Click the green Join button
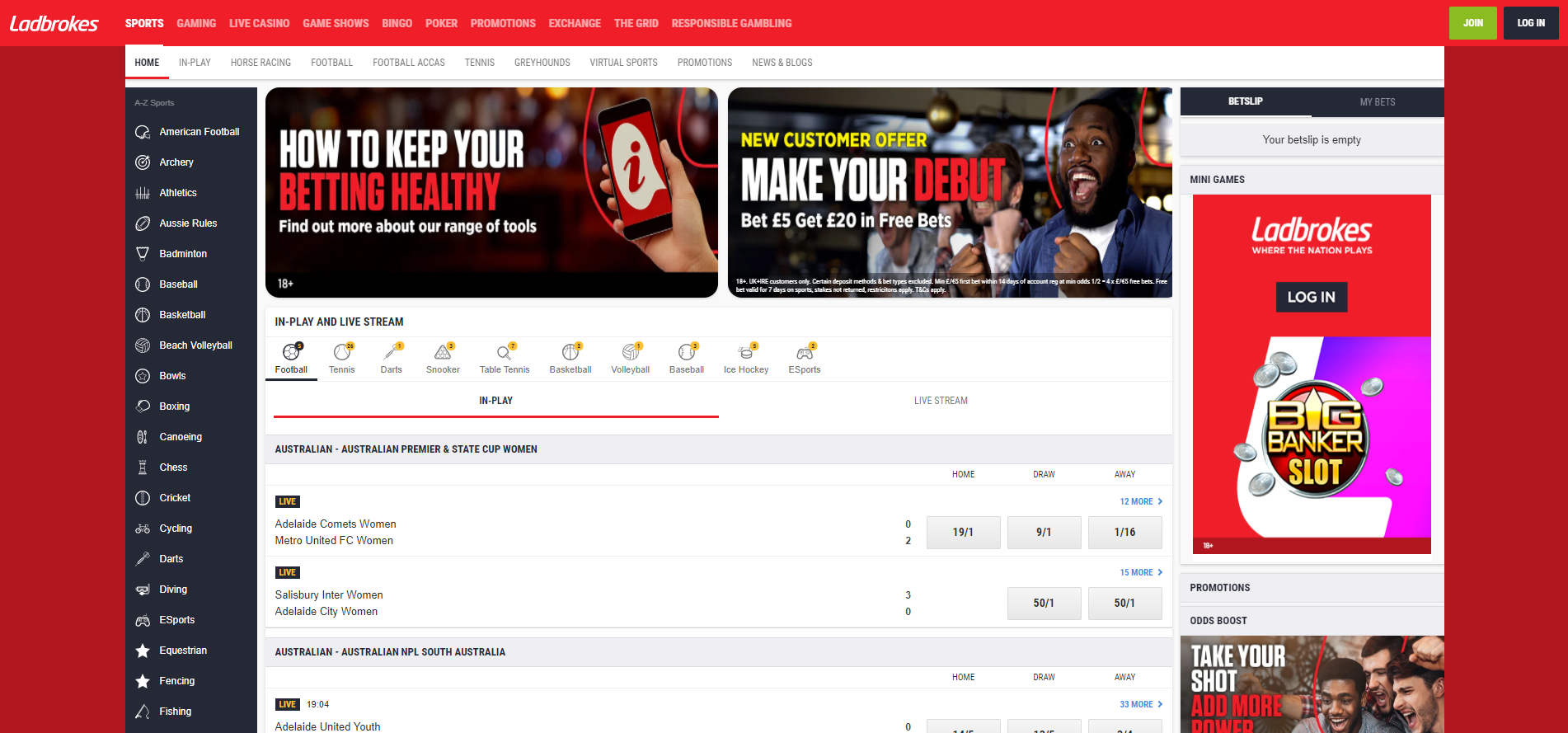Screen dimensions: 1568x733 click(x=1472, y=23)
